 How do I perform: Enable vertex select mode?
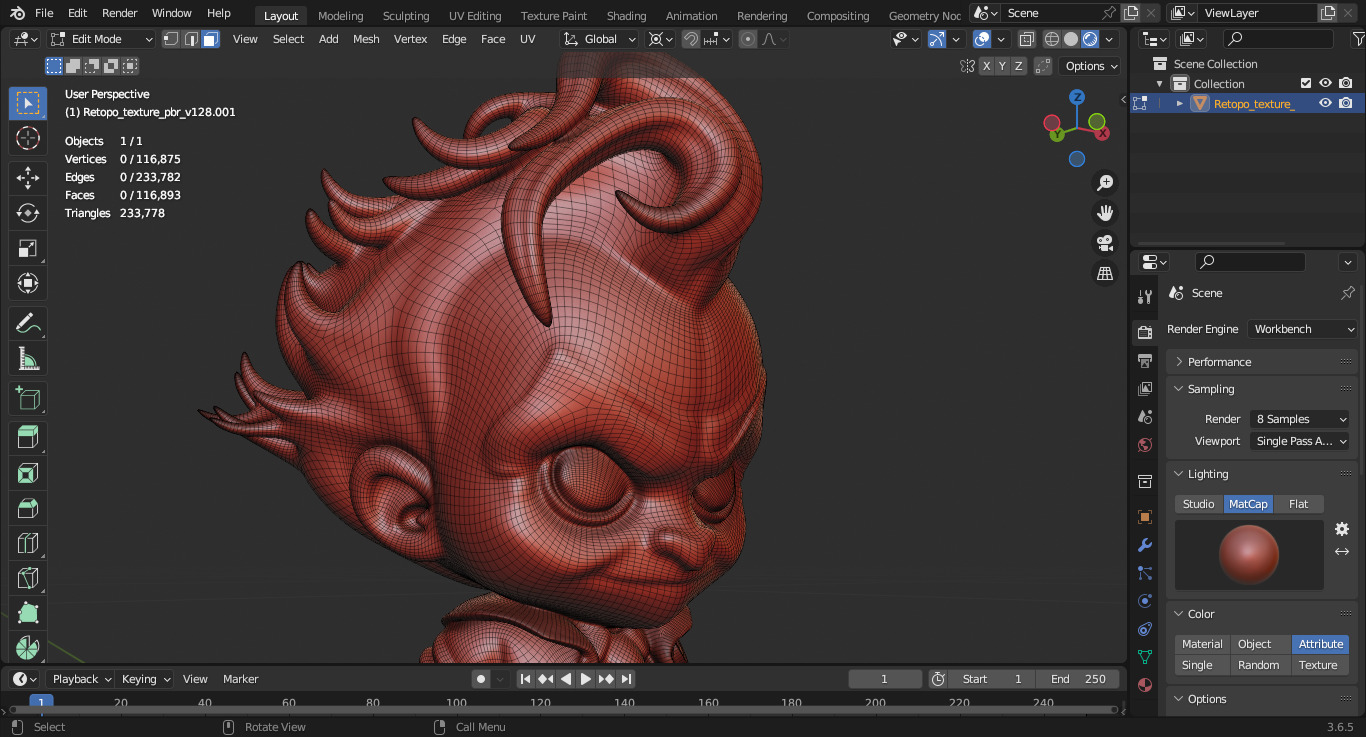[x=171, y=39]
